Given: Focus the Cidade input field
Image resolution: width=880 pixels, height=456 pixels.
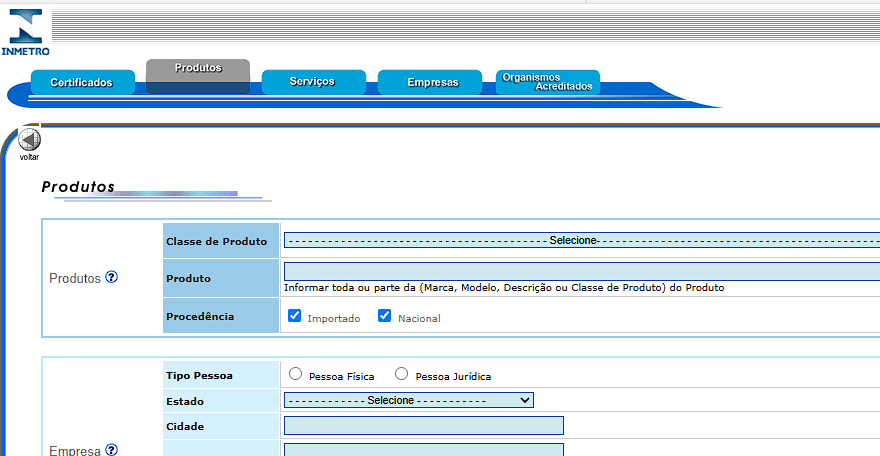Looking at the screenshot, I should pos(424,426).
